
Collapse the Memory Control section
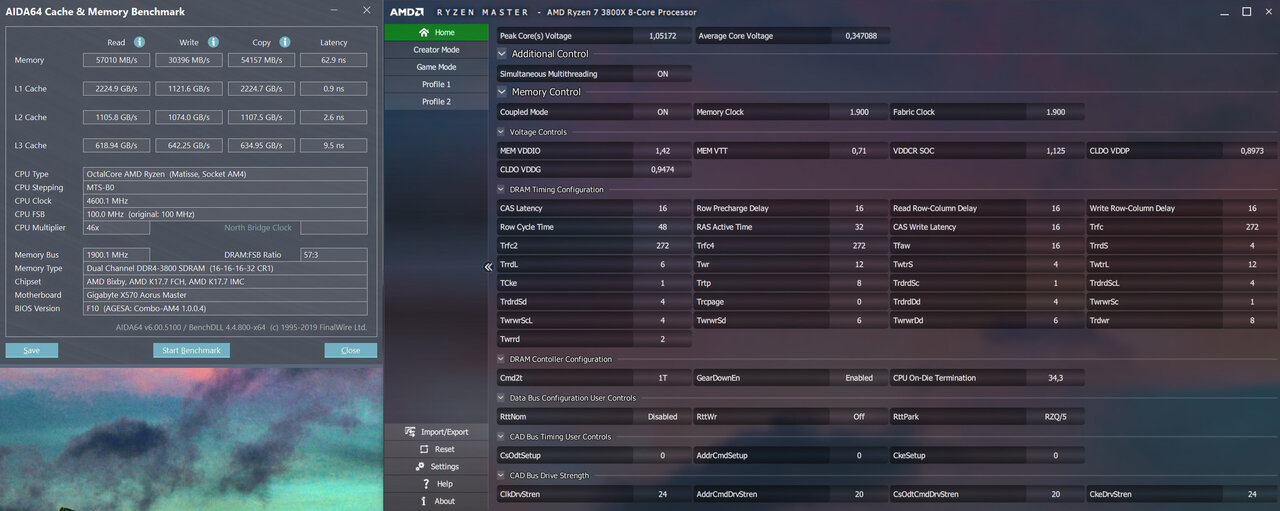point(502,92)
